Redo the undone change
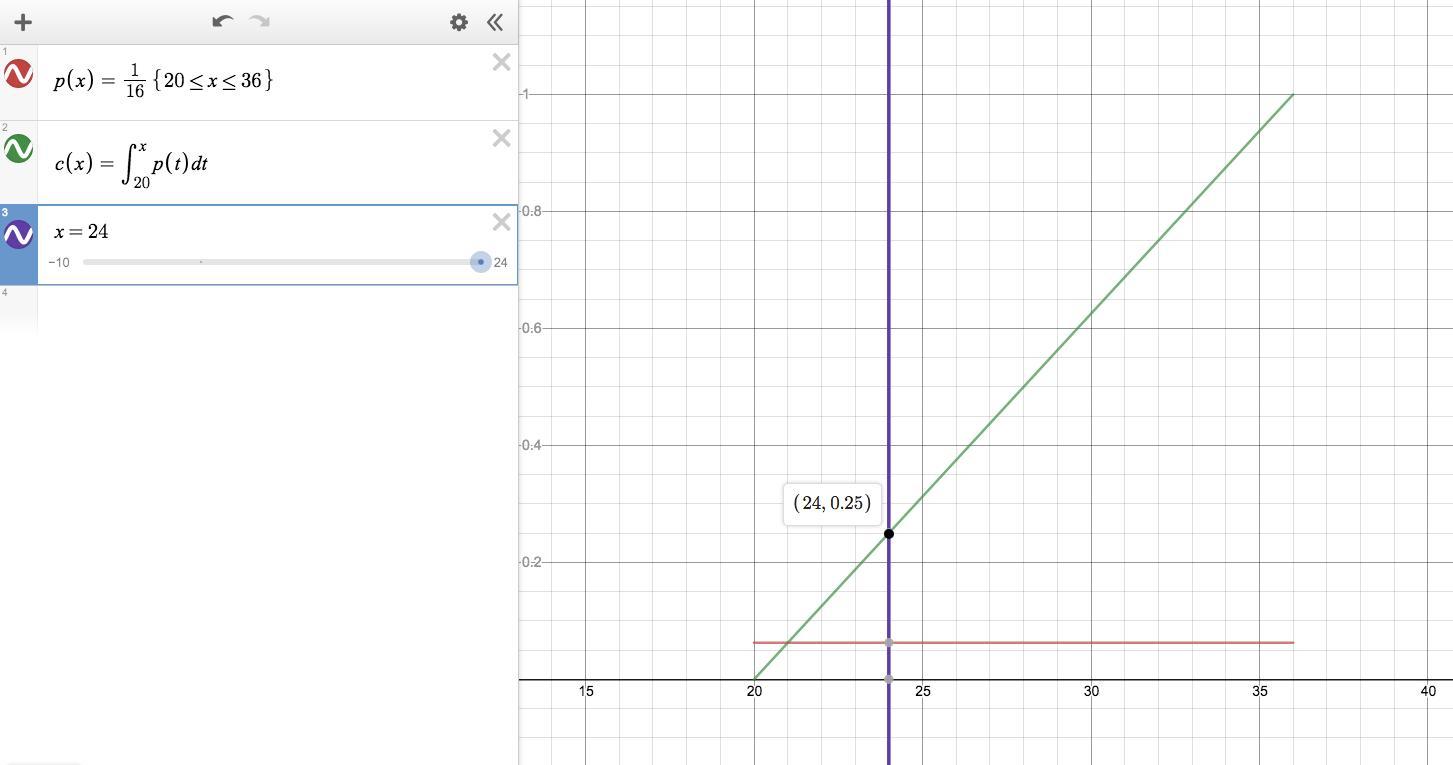 pyautogui.click(x=260, y=21)
